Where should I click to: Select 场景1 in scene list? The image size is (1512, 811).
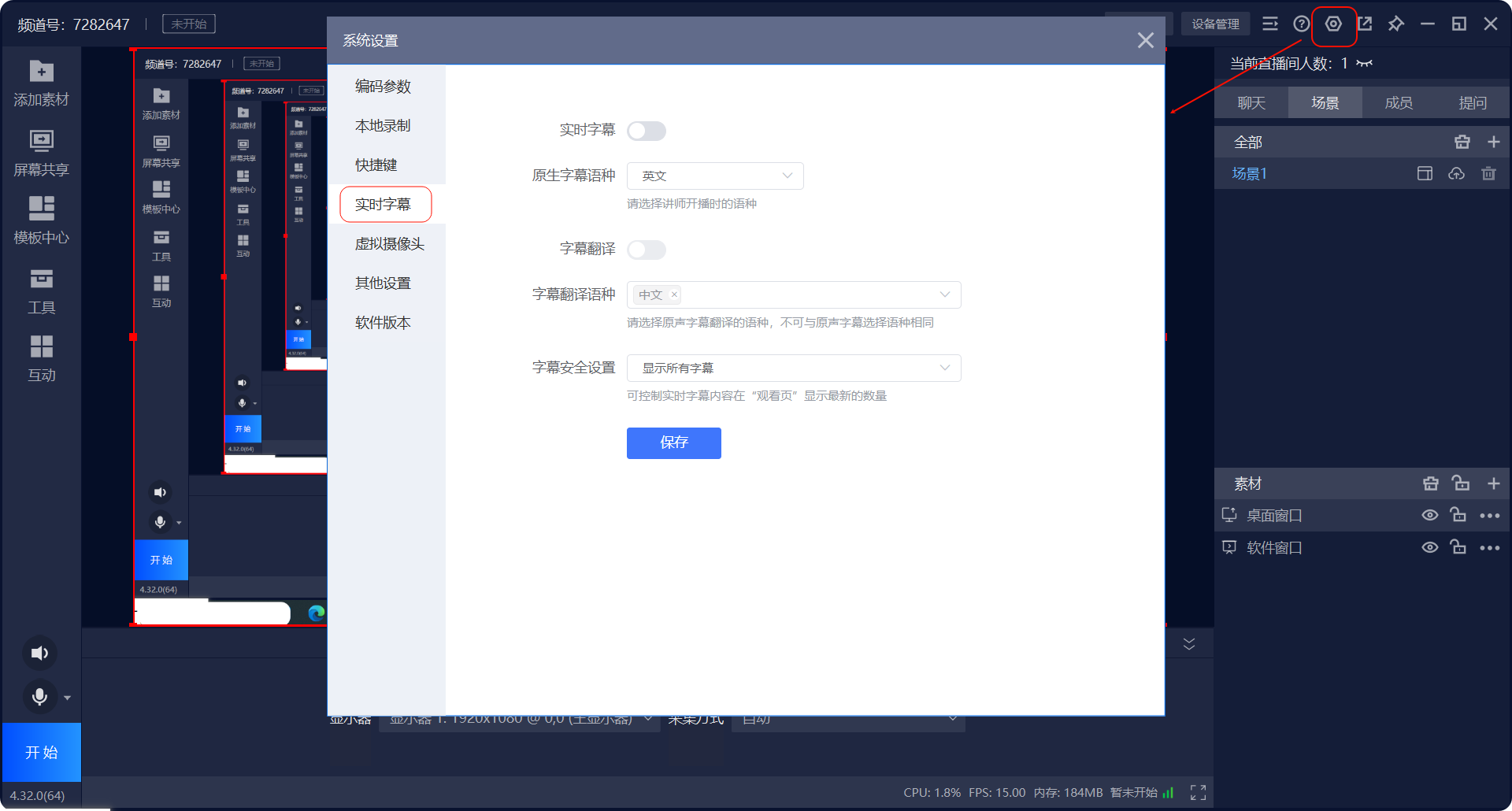(x=1250, y=174)
